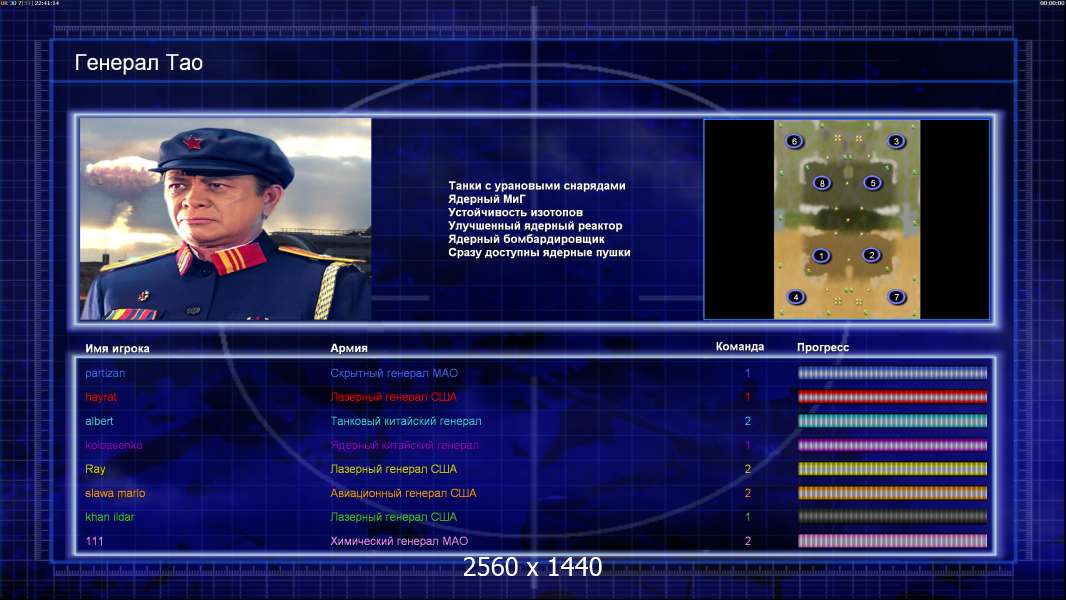Click the 'Армия' column header
1066x600 pixels.
coord(349,348)
